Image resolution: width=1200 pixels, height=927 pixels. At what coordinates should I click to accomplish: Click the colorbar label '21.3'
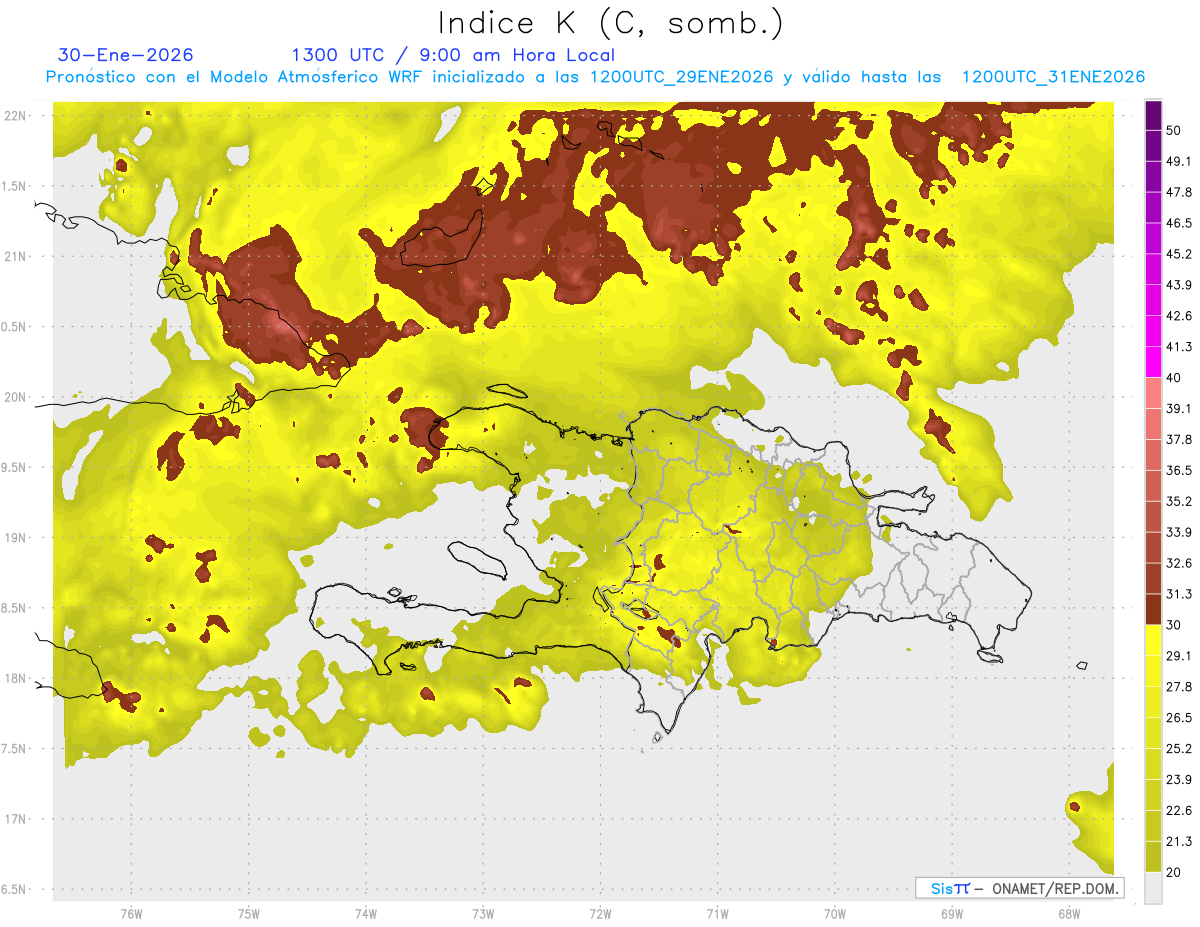click(x=1179, y=841)
